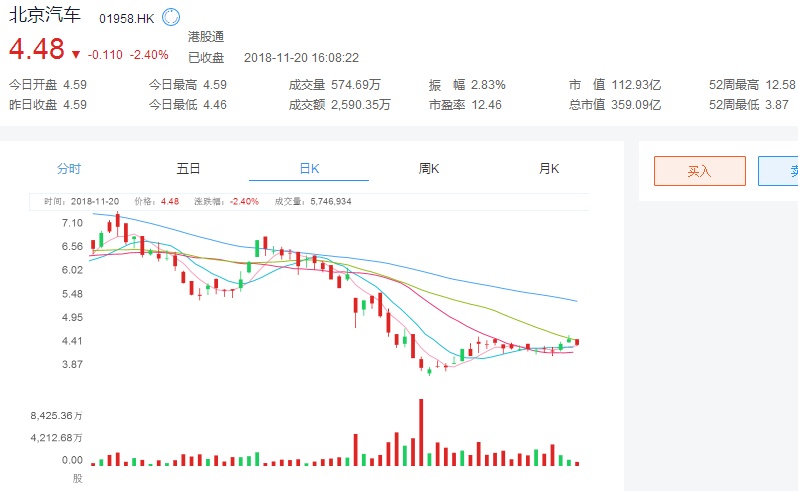Select the stock code 01958.HK

tap(126, 19)
